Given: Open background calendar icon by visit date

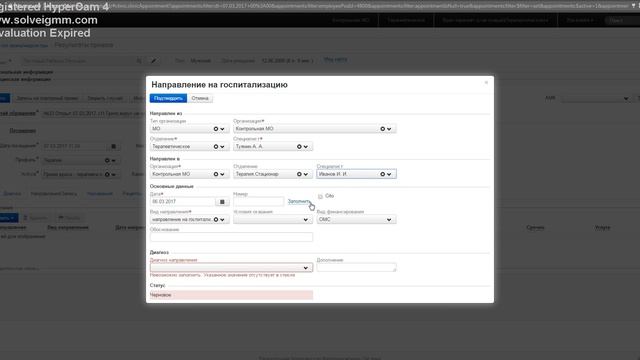Looking at the screenshot, I should [113, 146].
